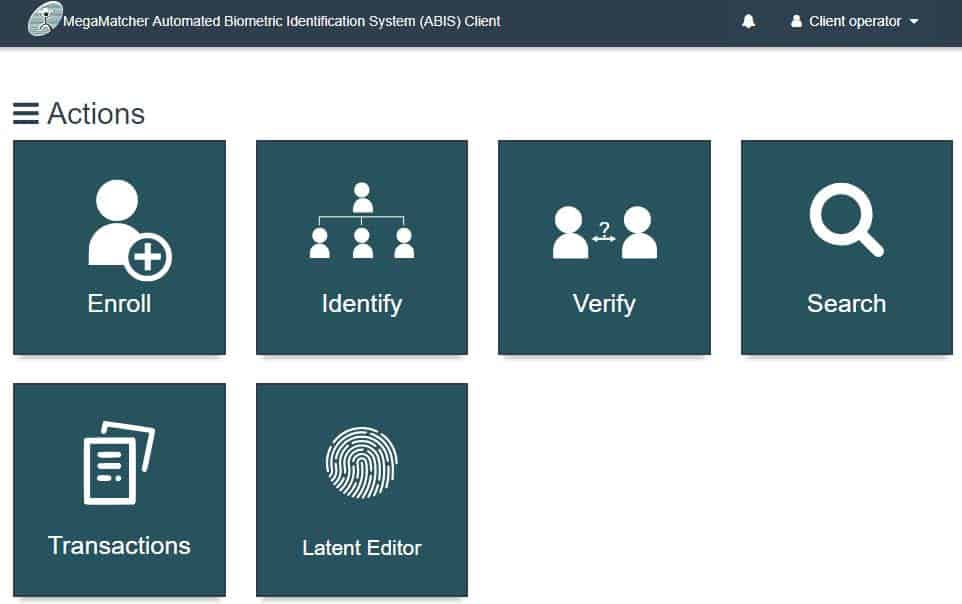This screenshot has width=962, height=604.
Task: Open the Enroll action tile
Action: click(120, 247)
